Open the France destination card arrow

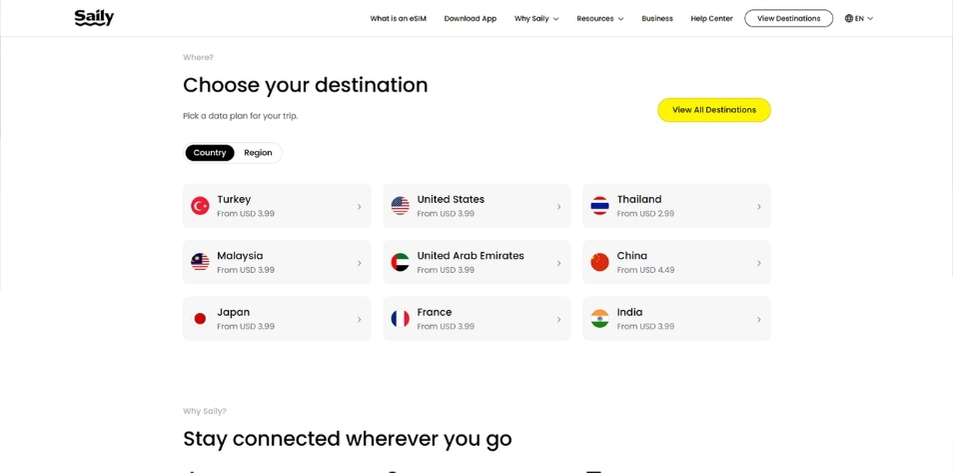pyautogui.click(x=559, y=319)
